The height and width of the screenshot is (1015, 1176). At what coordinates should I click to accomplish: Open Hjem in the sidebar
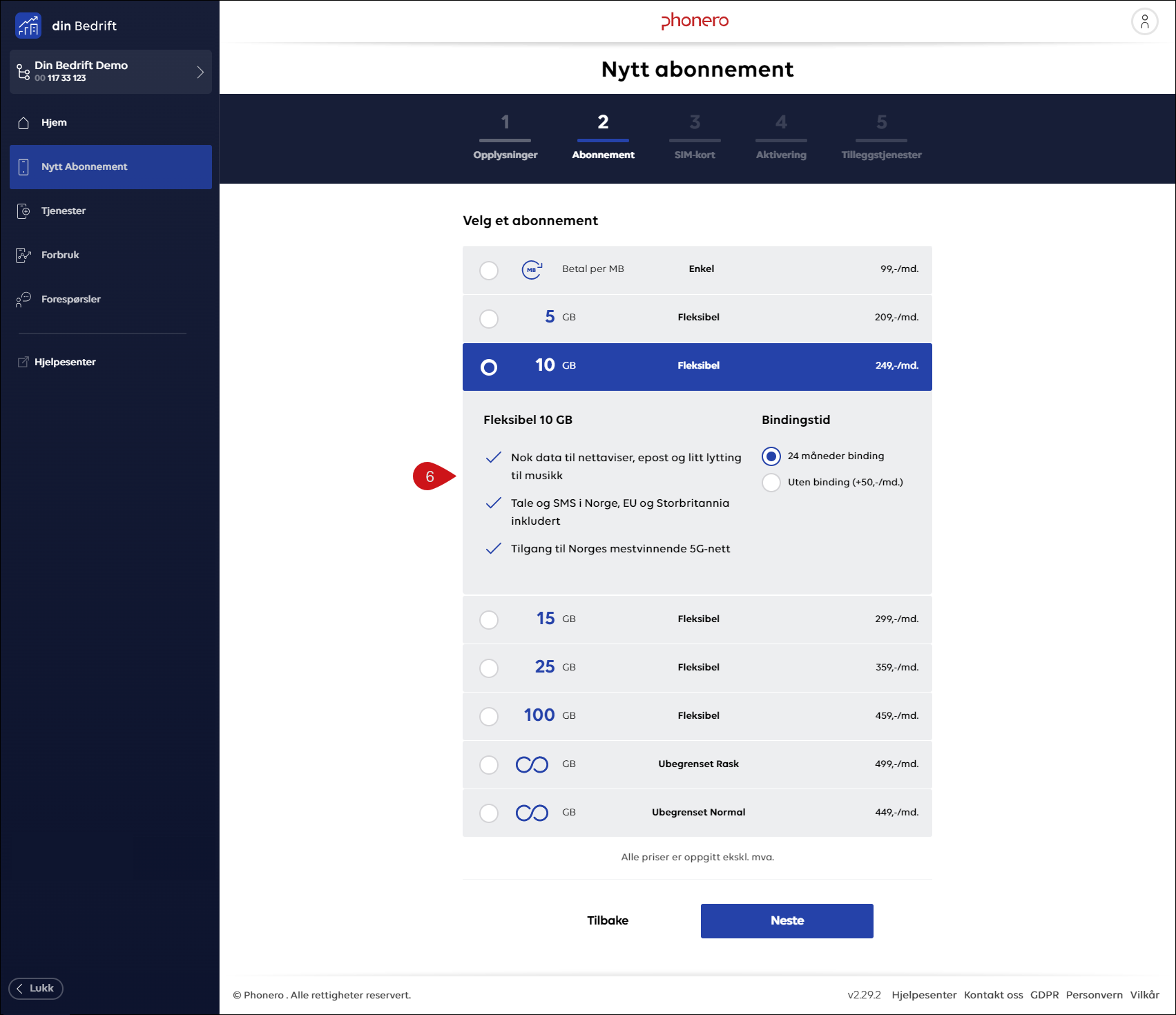110,123
